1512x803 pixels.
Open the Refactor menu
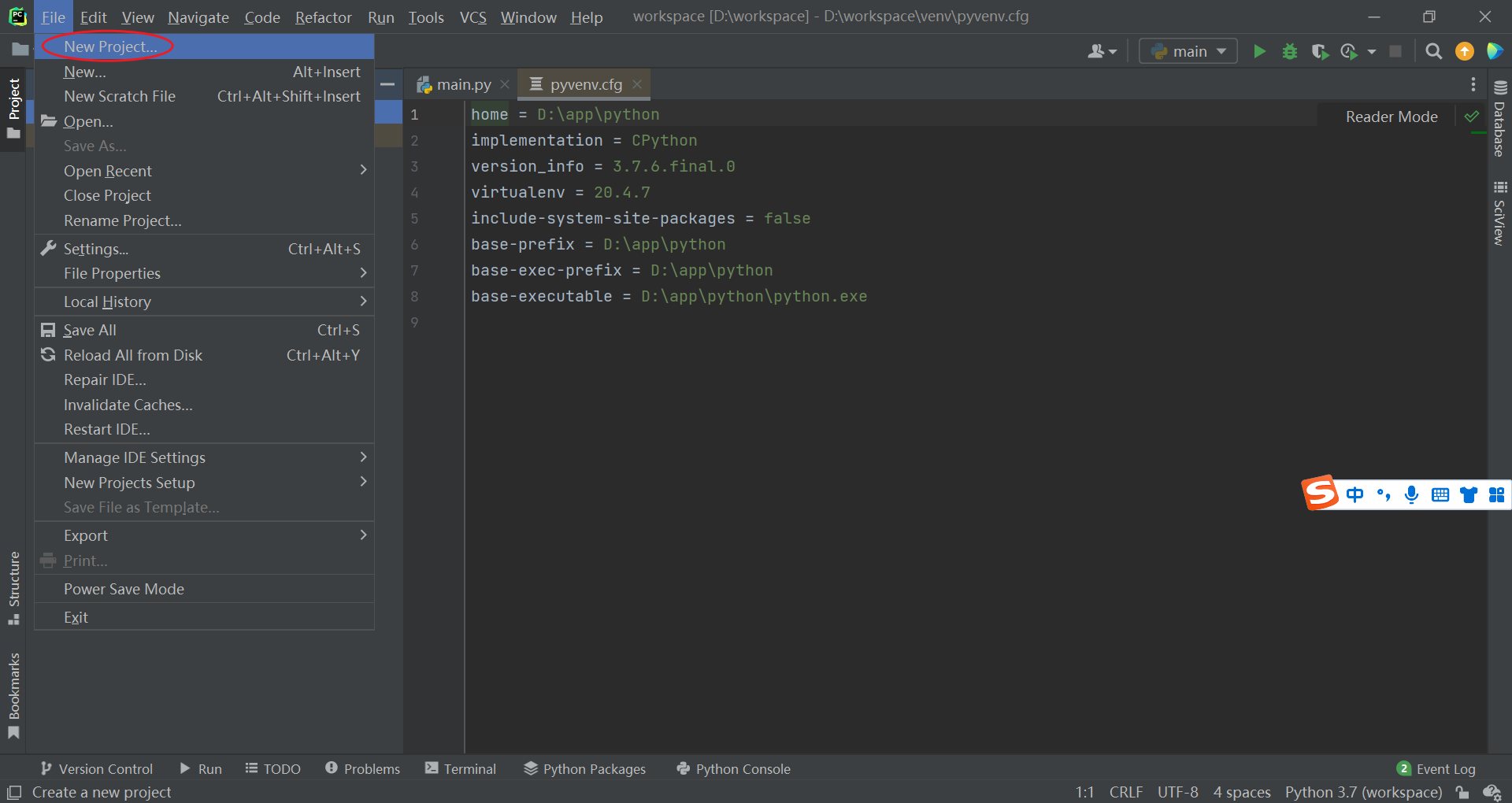click(323, 17)
